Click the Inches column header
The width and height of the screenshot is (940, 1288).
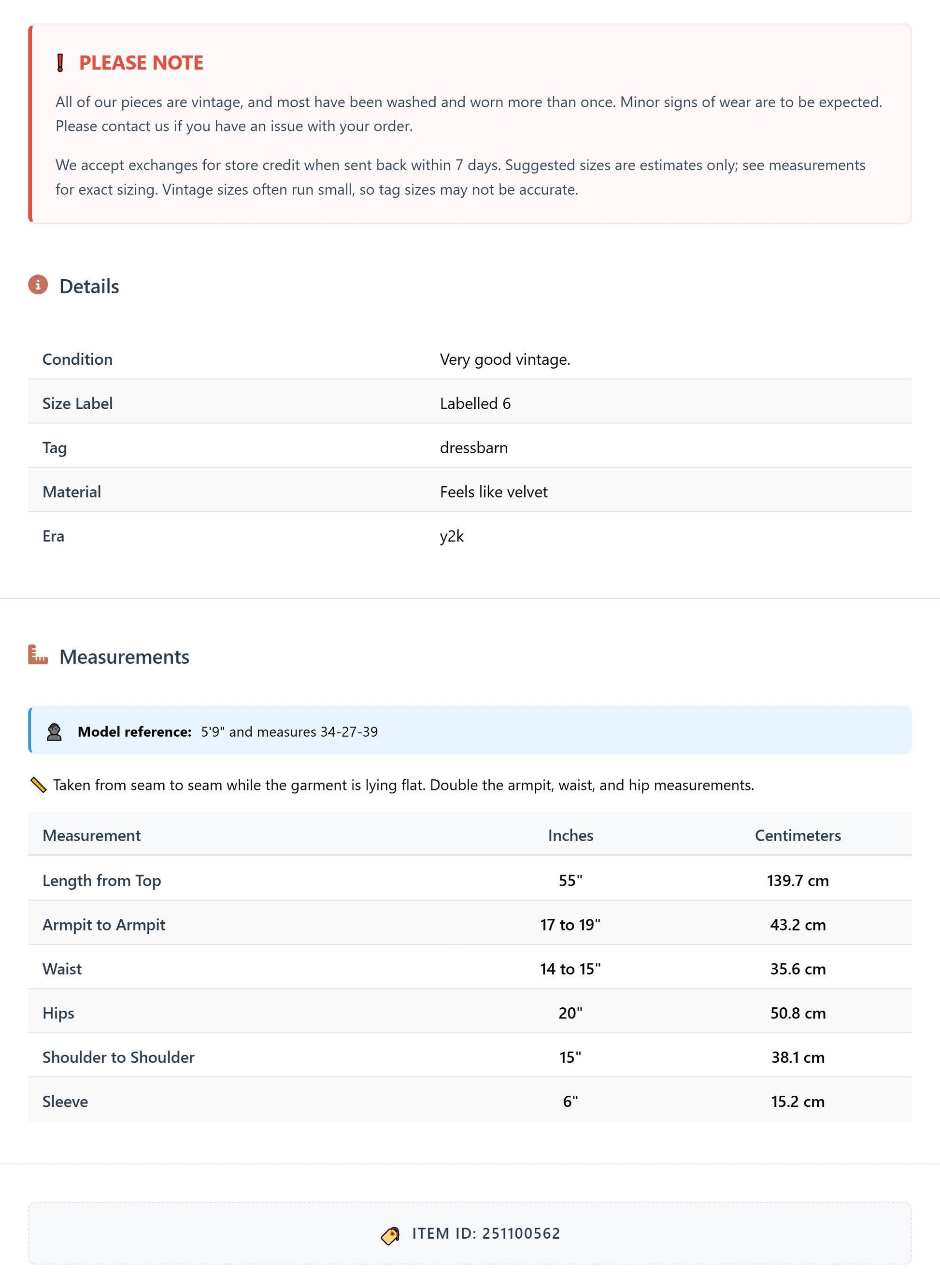[x=571, y=835]
